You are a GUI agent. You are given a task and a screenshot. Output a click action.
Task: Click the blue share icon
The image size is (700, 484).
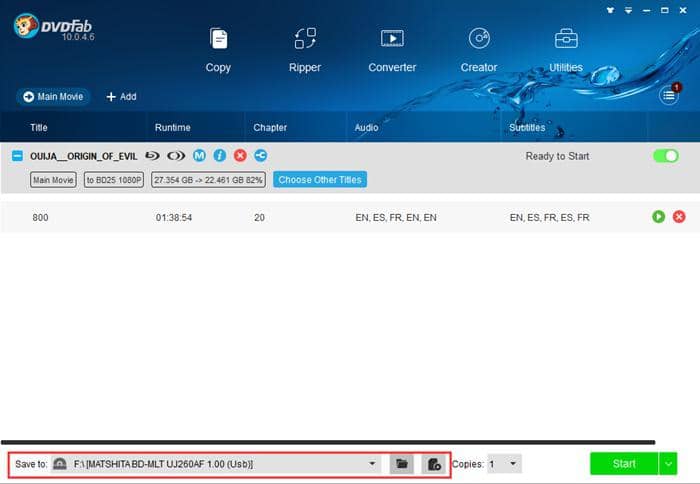point(261,155)
